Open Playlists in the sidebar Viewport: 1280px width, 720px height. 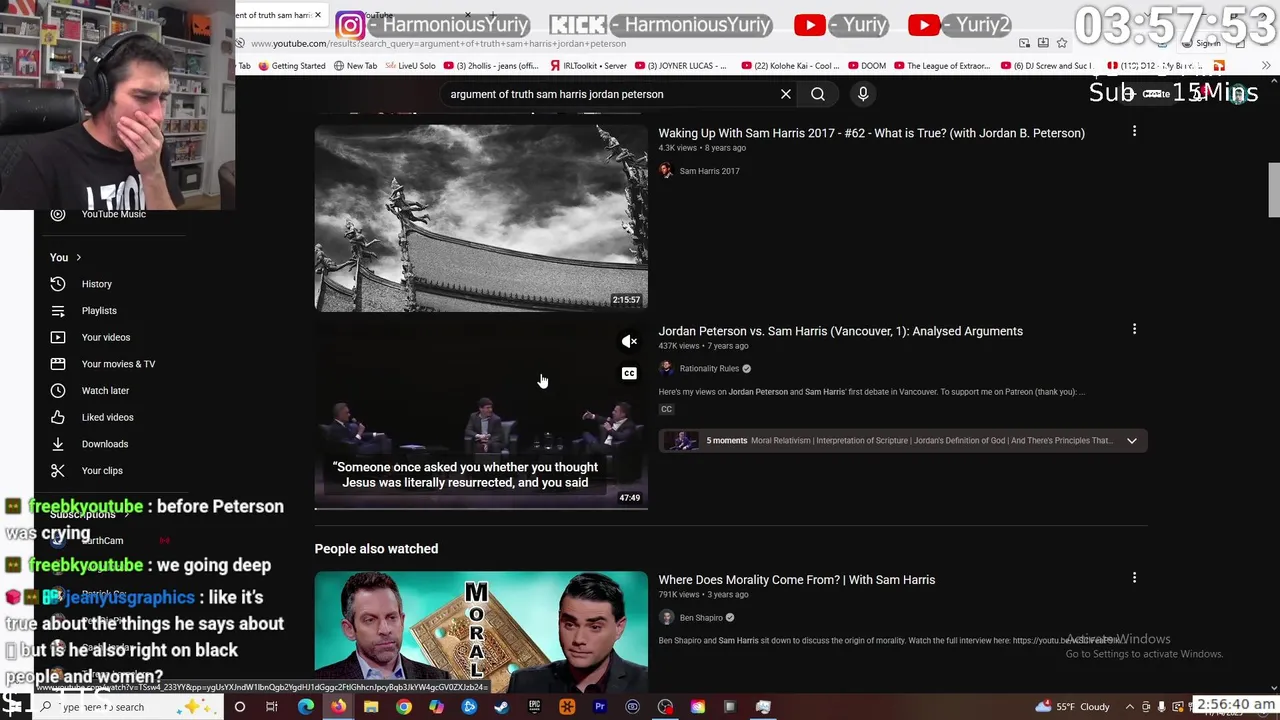click(x=99, y=311)
